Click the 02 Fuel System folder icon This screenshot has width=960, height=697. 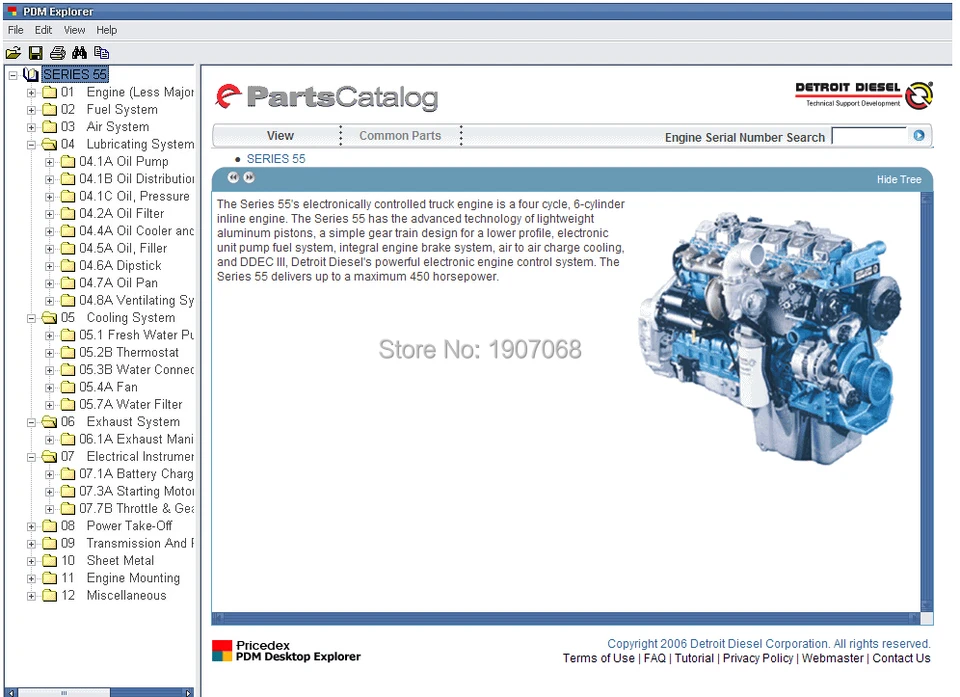tap(50, 110)
